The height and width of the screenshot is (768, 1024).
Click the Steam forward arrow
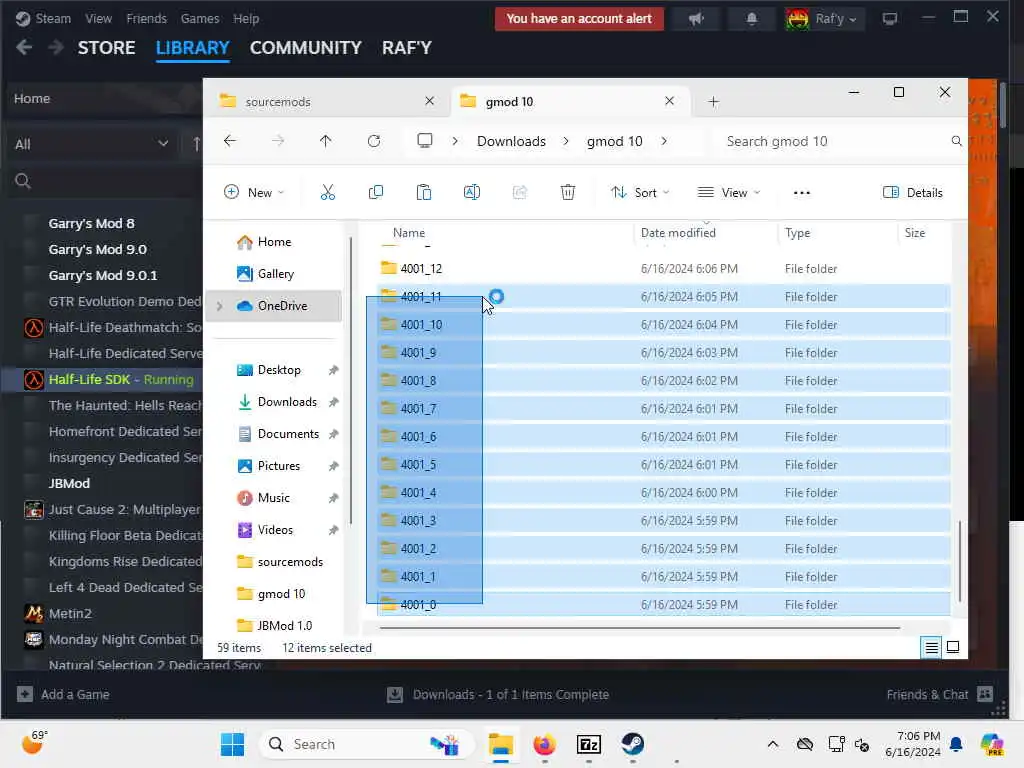tap(56, 48)
